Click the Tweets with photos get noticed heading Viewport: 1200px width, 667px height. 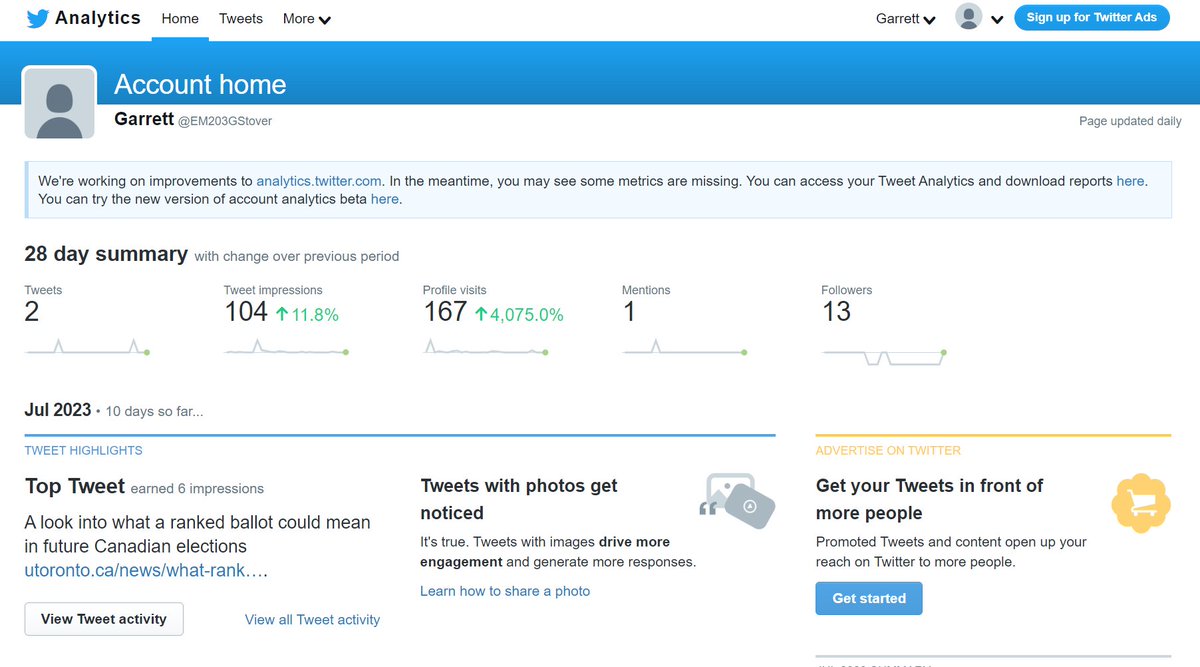point(519,499)
